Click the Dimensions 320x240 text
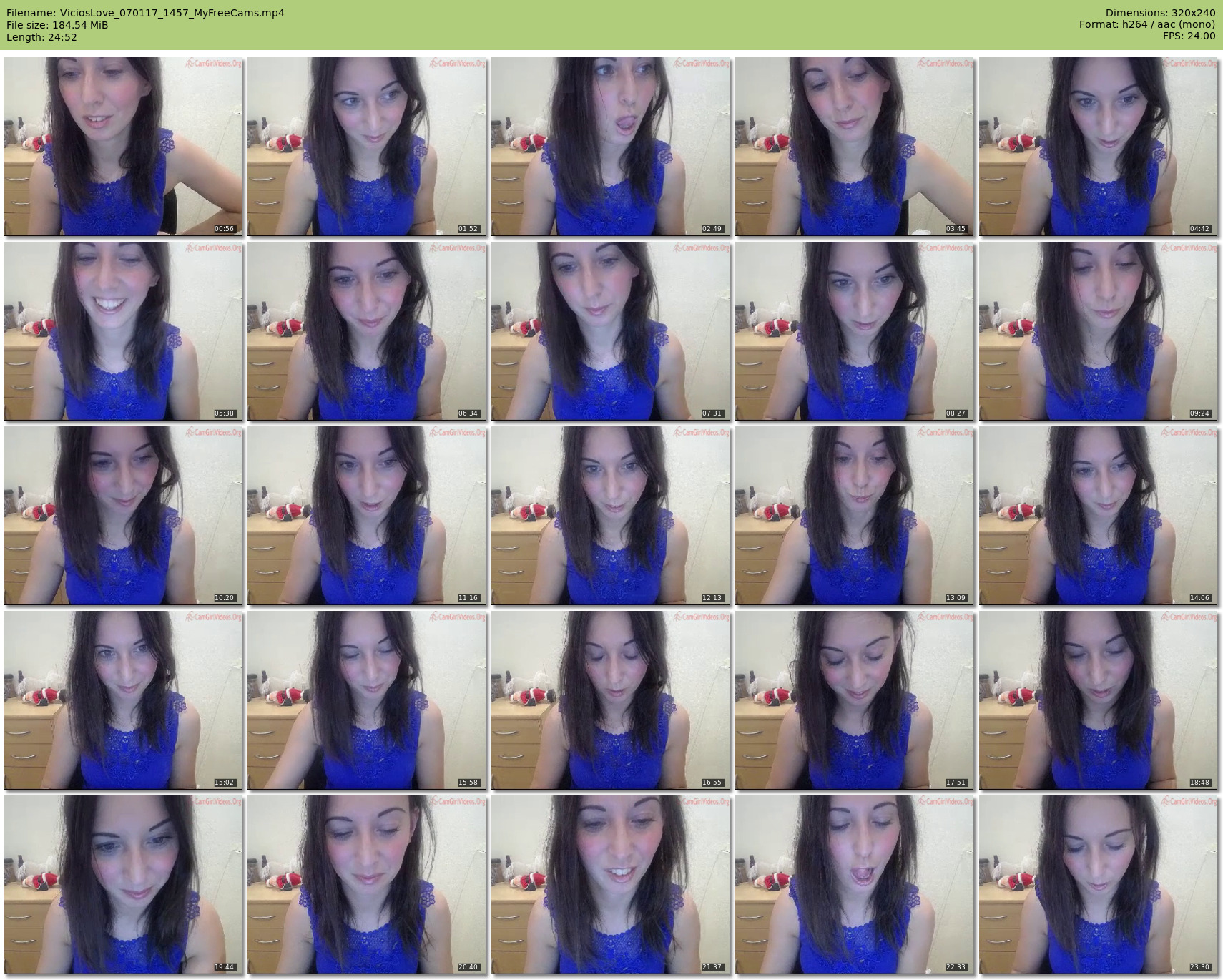Screen dimensions: 1223x980 click(x=1160, y=13)
